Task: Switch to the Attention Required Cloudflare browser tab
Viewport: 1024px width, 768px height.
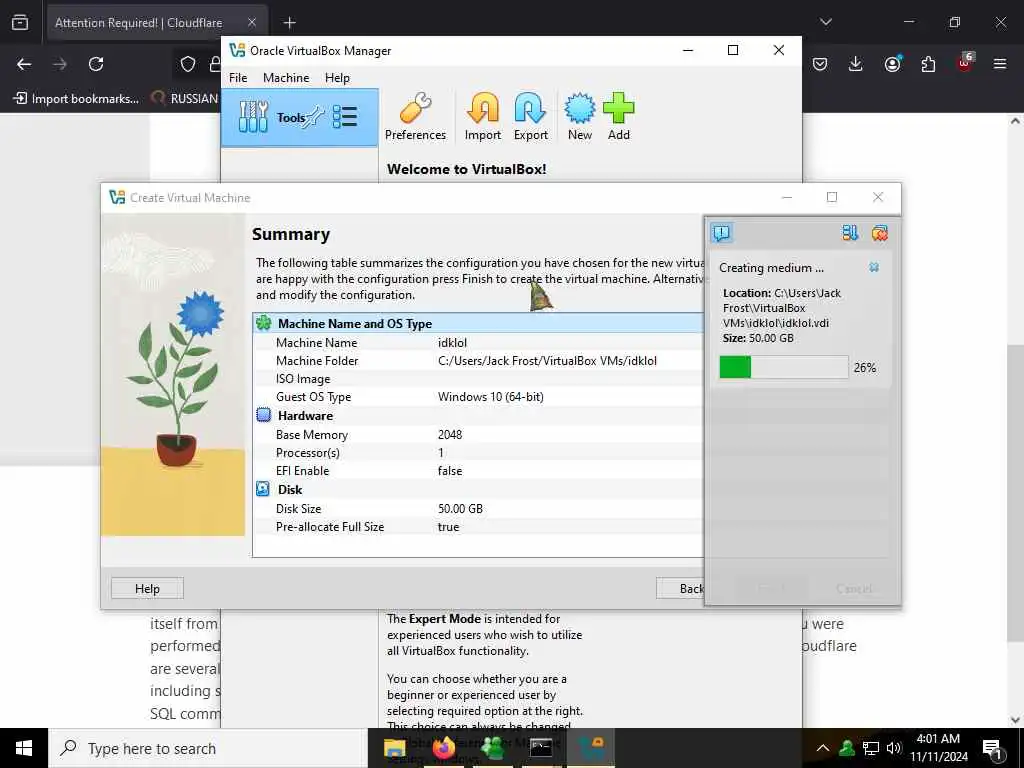Action: coord(138,23)
